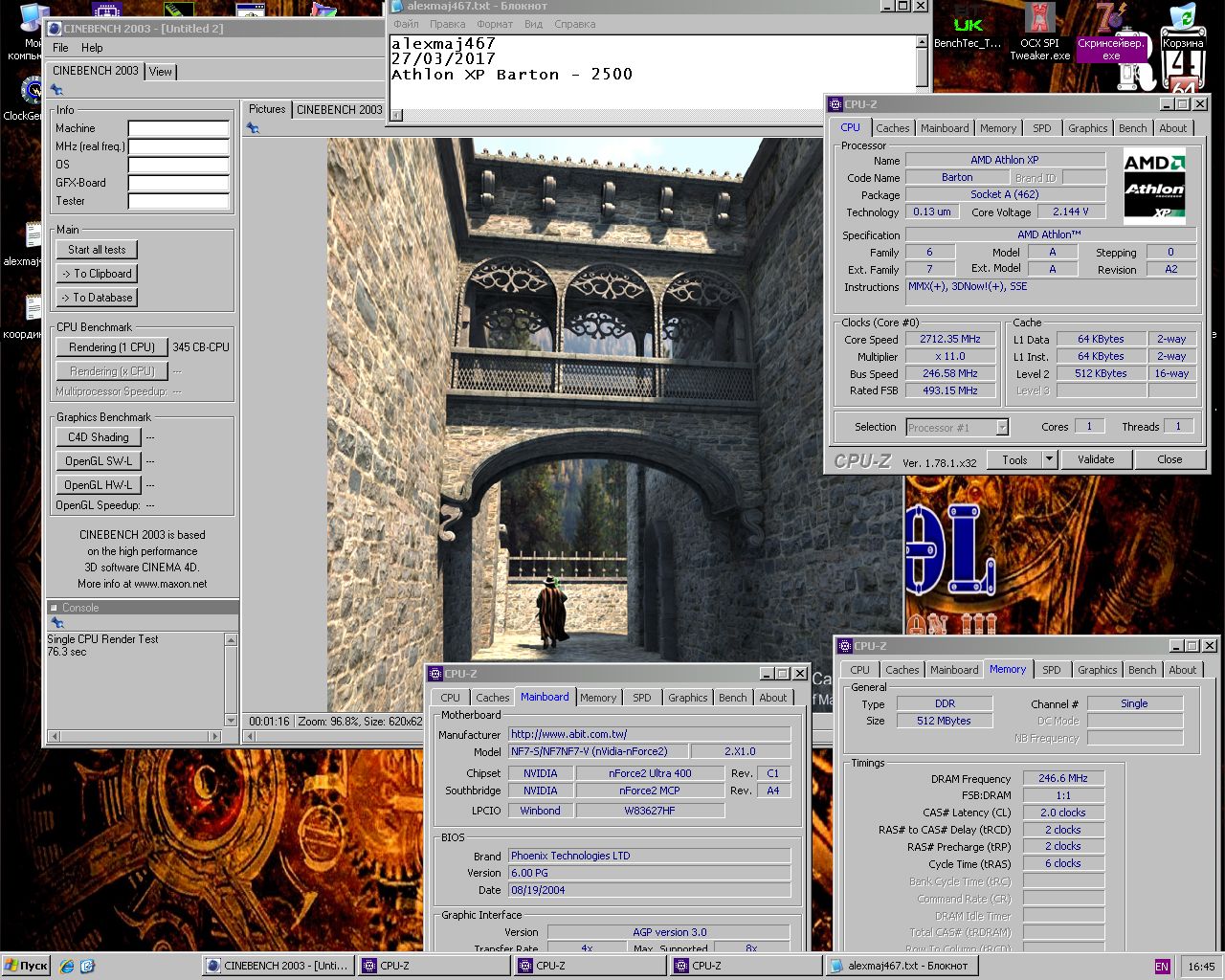Open the Graphics tab in the CPU-Z Memory window
This screenshot has width=1225, height=980.
1097,670
